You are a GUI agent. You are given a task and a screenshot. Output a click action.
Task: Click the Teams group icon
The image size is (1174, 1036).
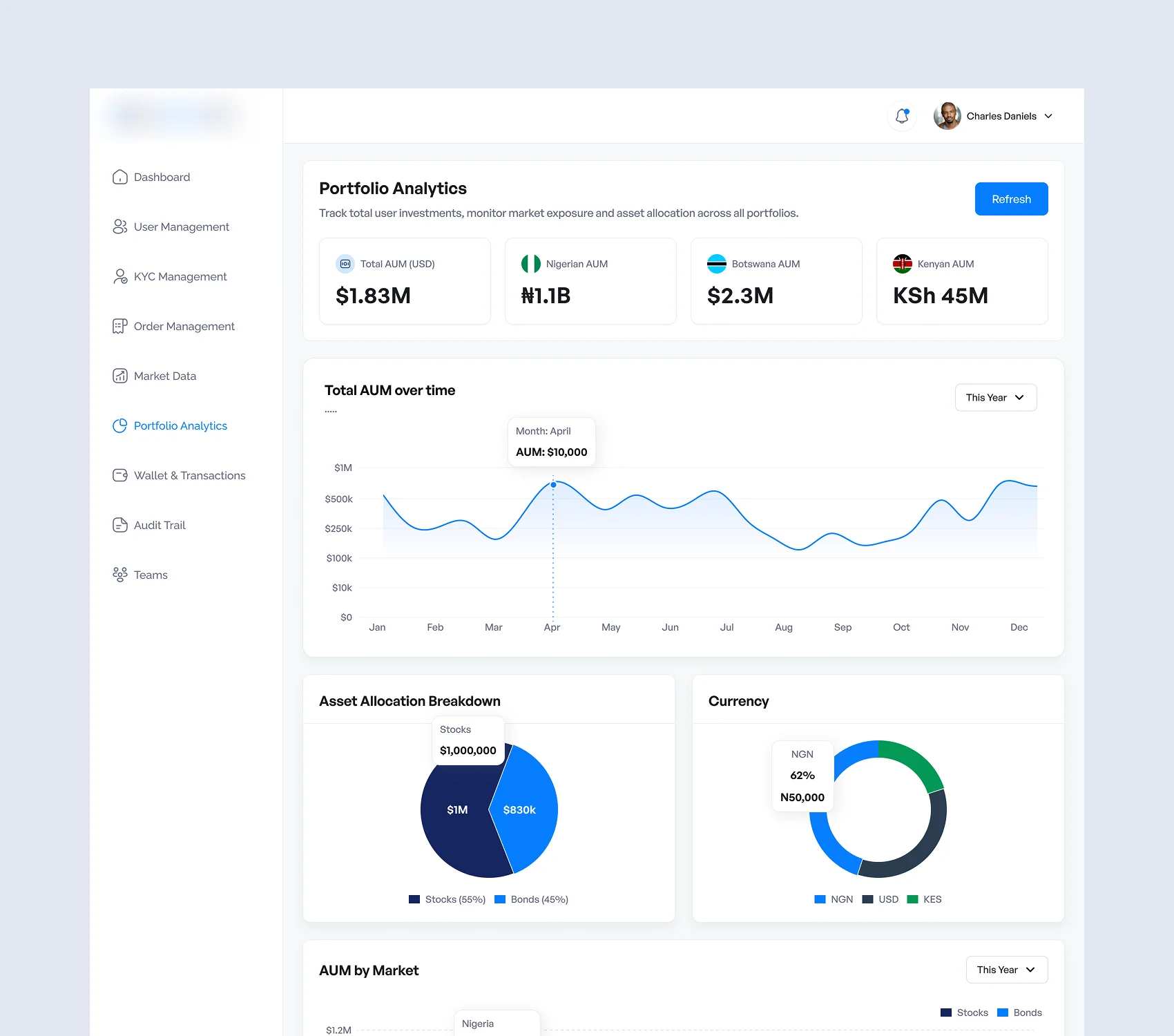point(119,575)
